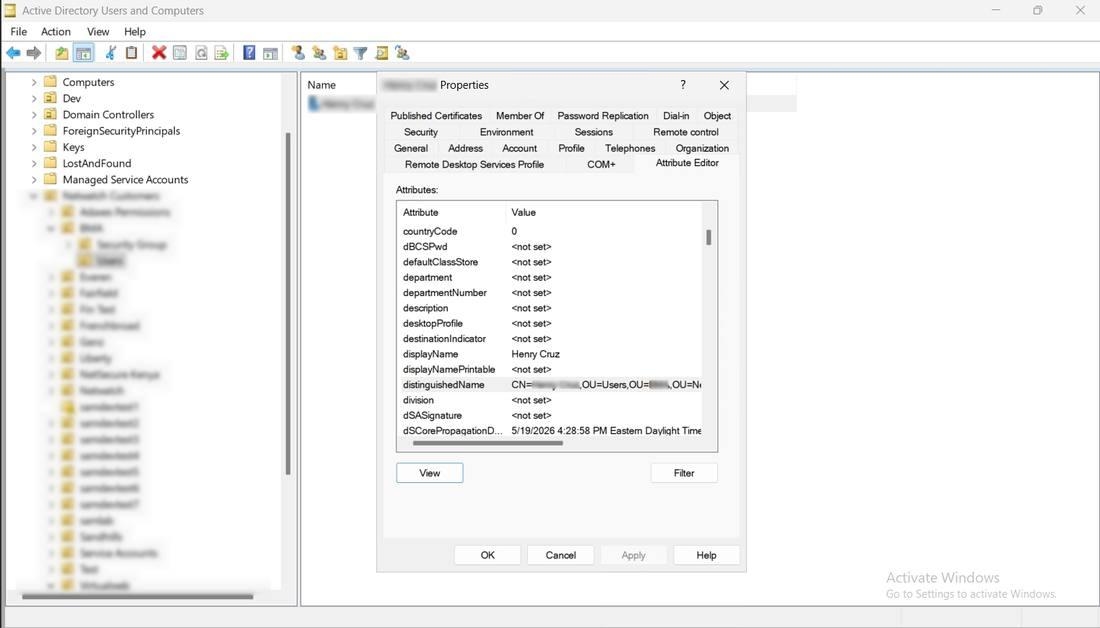Screen dimensions: 1100x628
Task: Toggle the Show/Hide Console Tree icon
Action: point(83,53)
